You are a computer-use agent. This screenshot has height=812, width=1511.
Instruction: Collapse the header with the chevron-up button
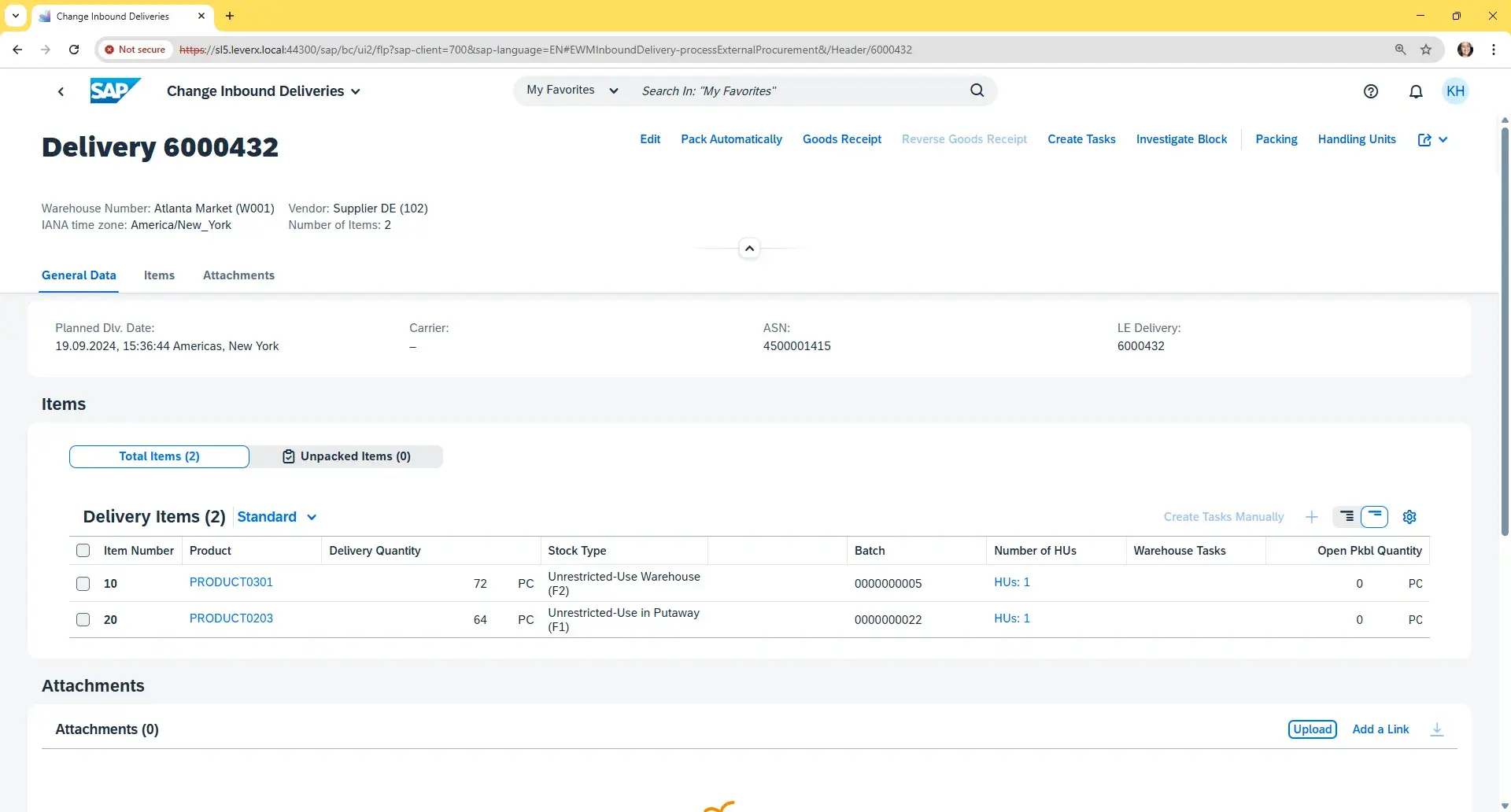(749, 249)
